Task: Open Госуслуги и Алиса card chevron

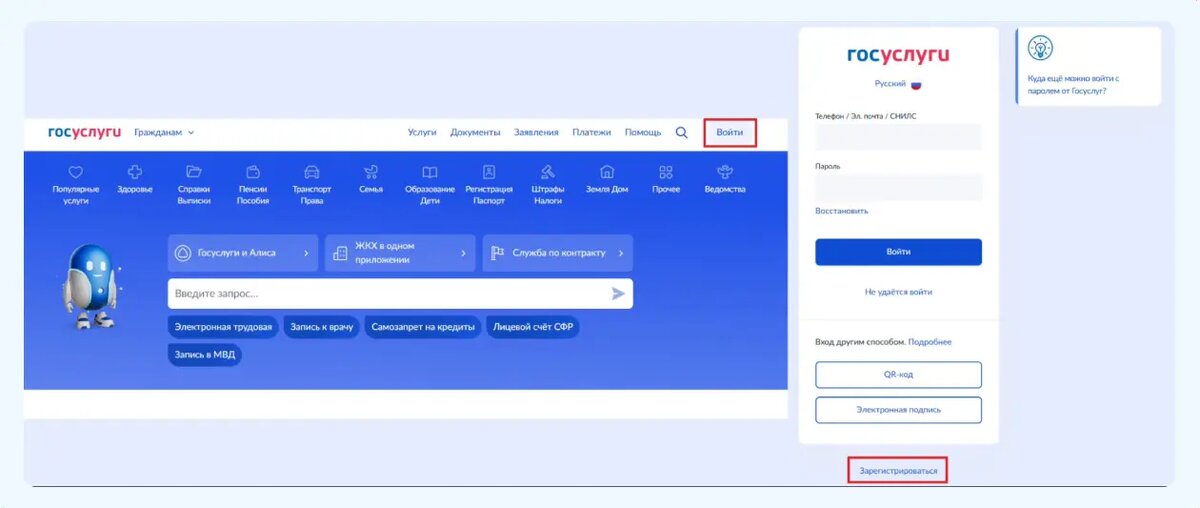Action: click(306, 253)
